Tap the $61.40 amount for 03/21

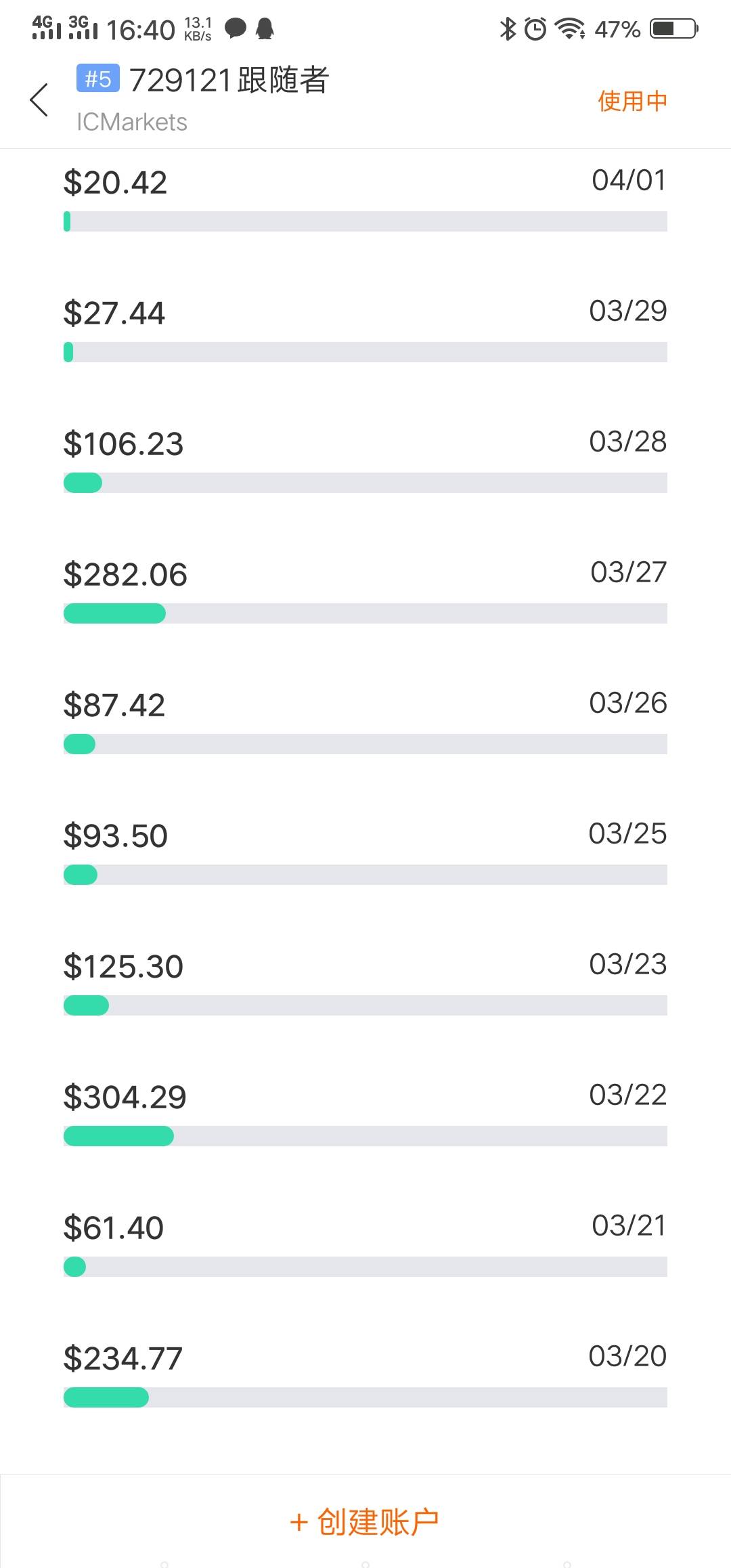click(114, 1228)
